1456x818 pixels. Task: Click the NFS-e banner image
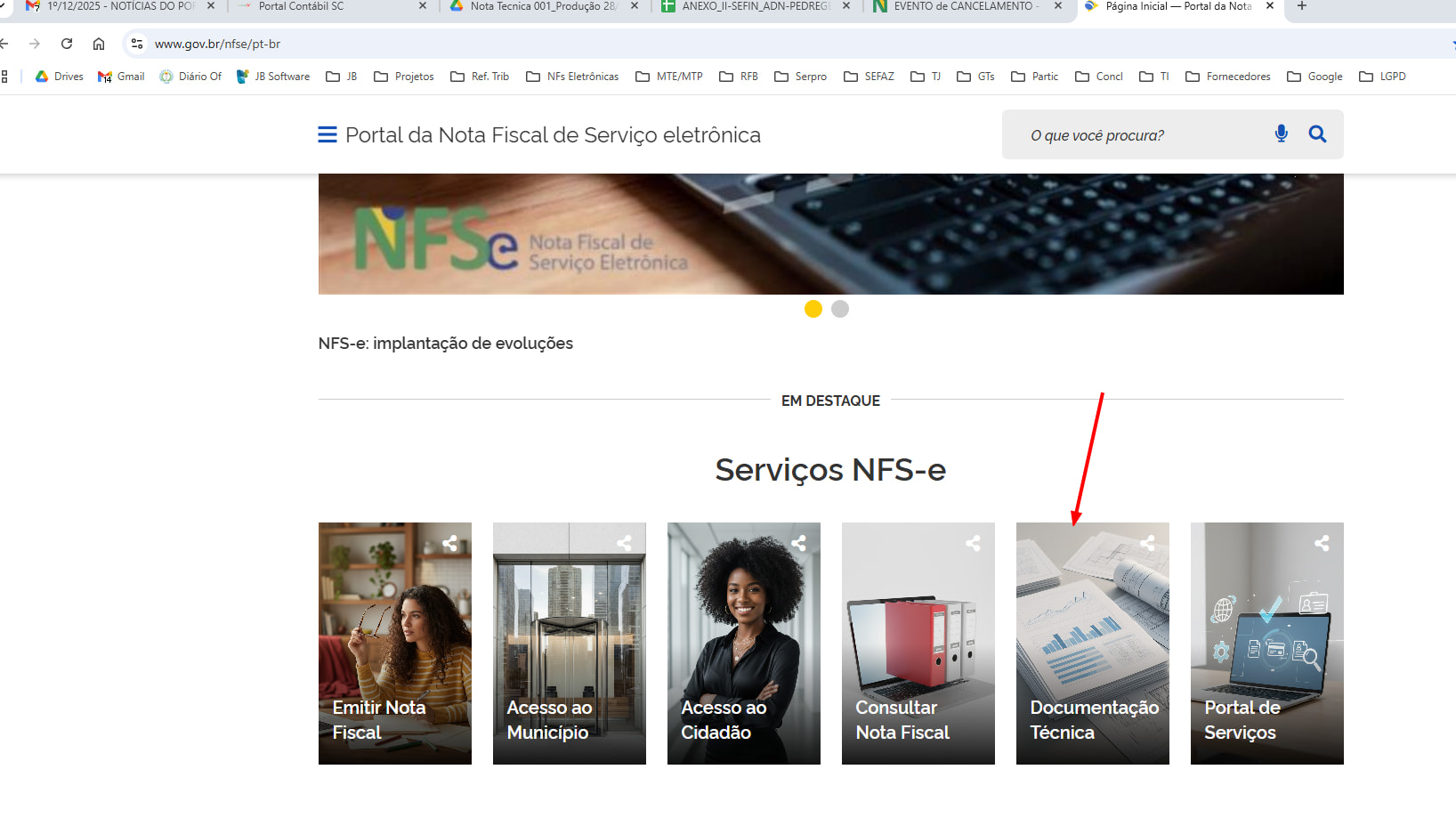[x=830, y=234]
